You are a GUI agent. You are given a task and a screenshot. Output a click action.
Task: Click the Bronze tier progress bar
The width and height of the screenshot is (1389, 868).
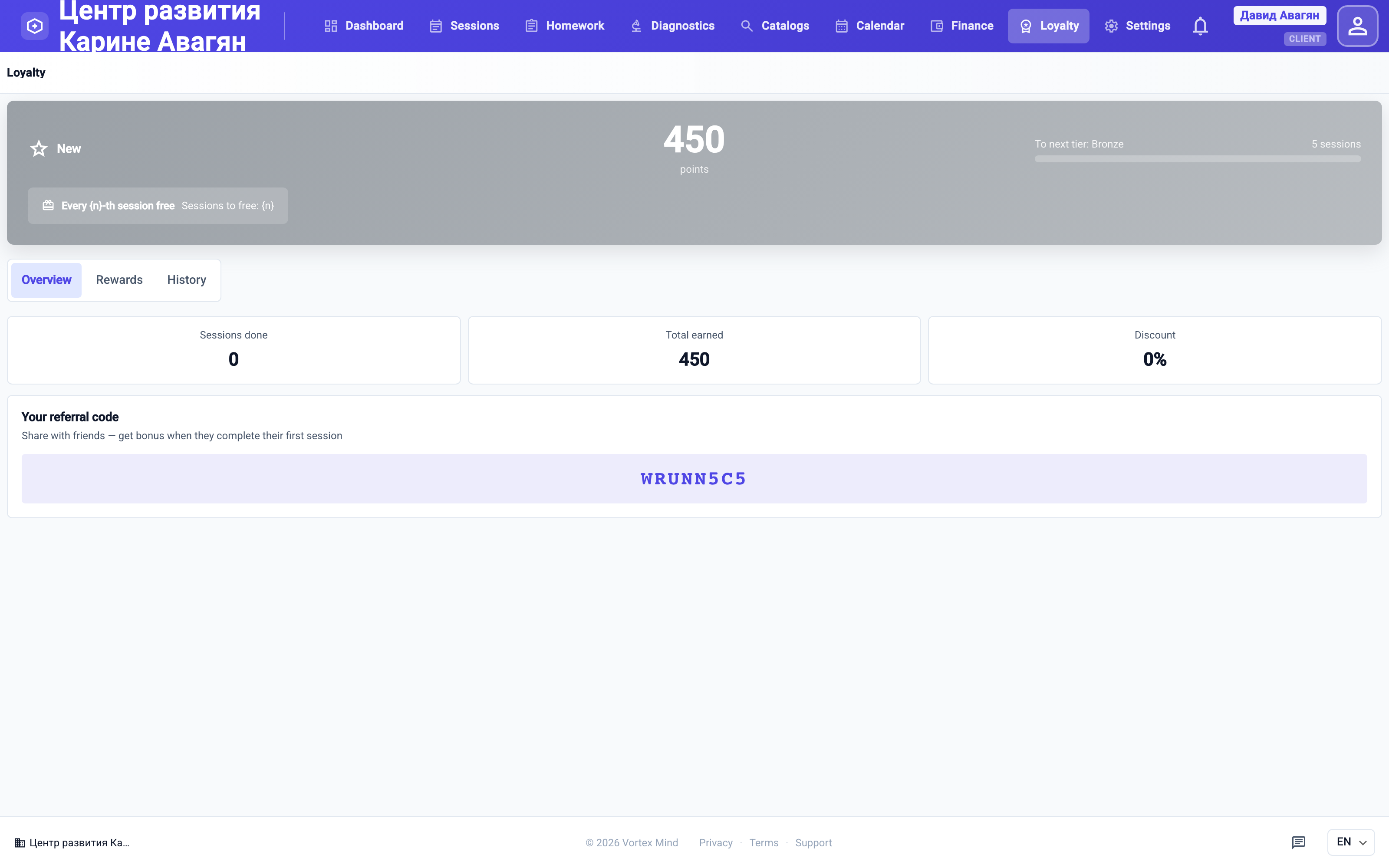coord(1198,159)
